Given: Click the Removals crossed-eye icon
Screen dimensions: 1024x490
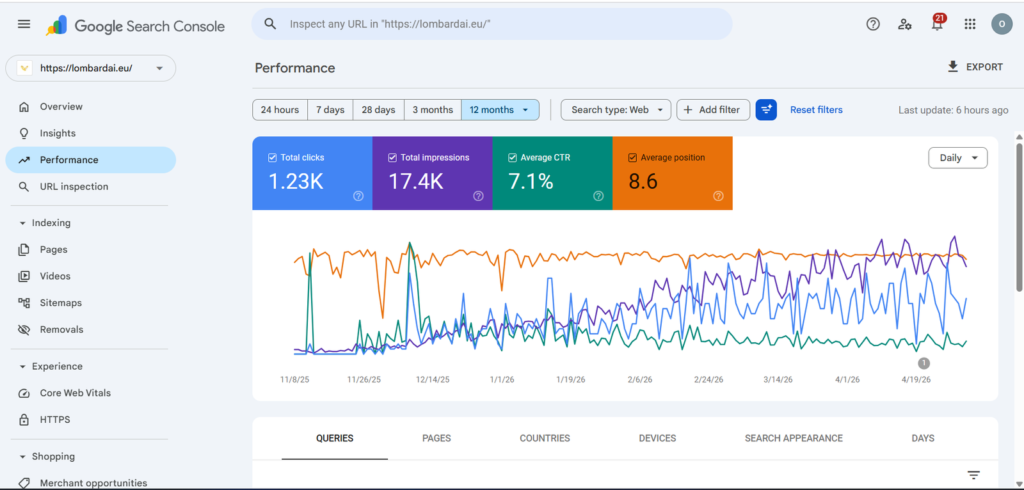Looking at the screenshot, I should (x=24, y=330).
